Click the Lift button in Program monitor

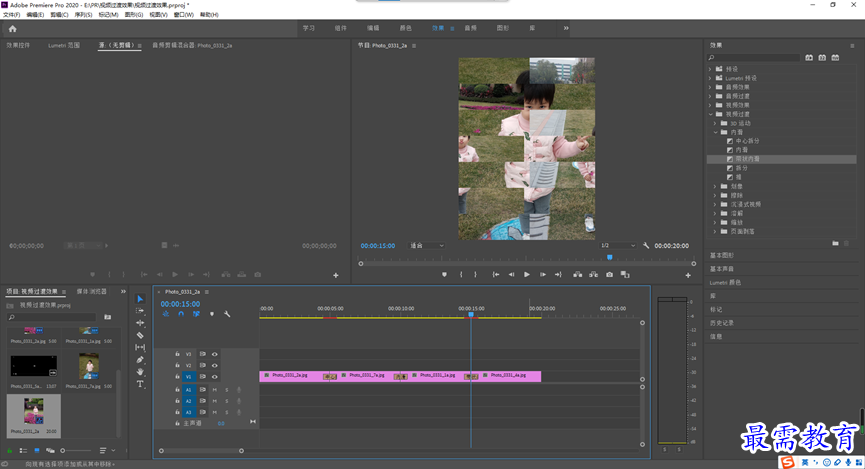(578, 274)
